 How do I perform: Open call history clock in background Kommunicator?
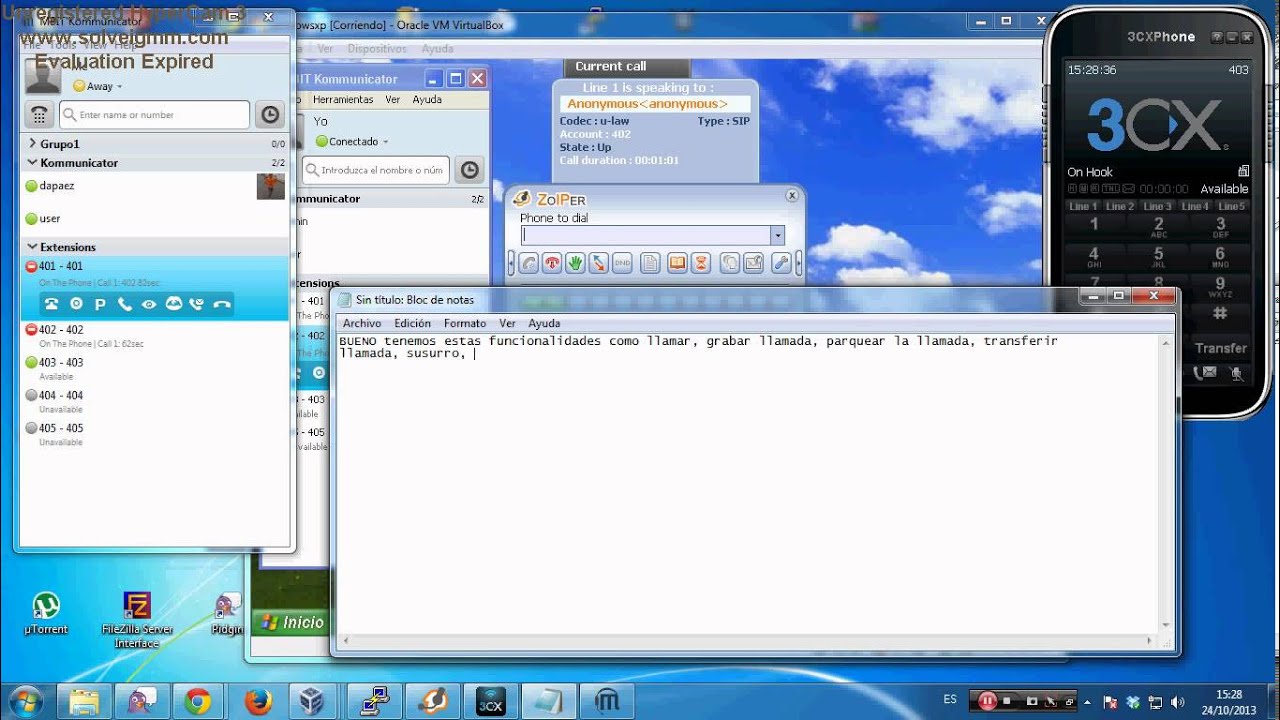point(470,170)
